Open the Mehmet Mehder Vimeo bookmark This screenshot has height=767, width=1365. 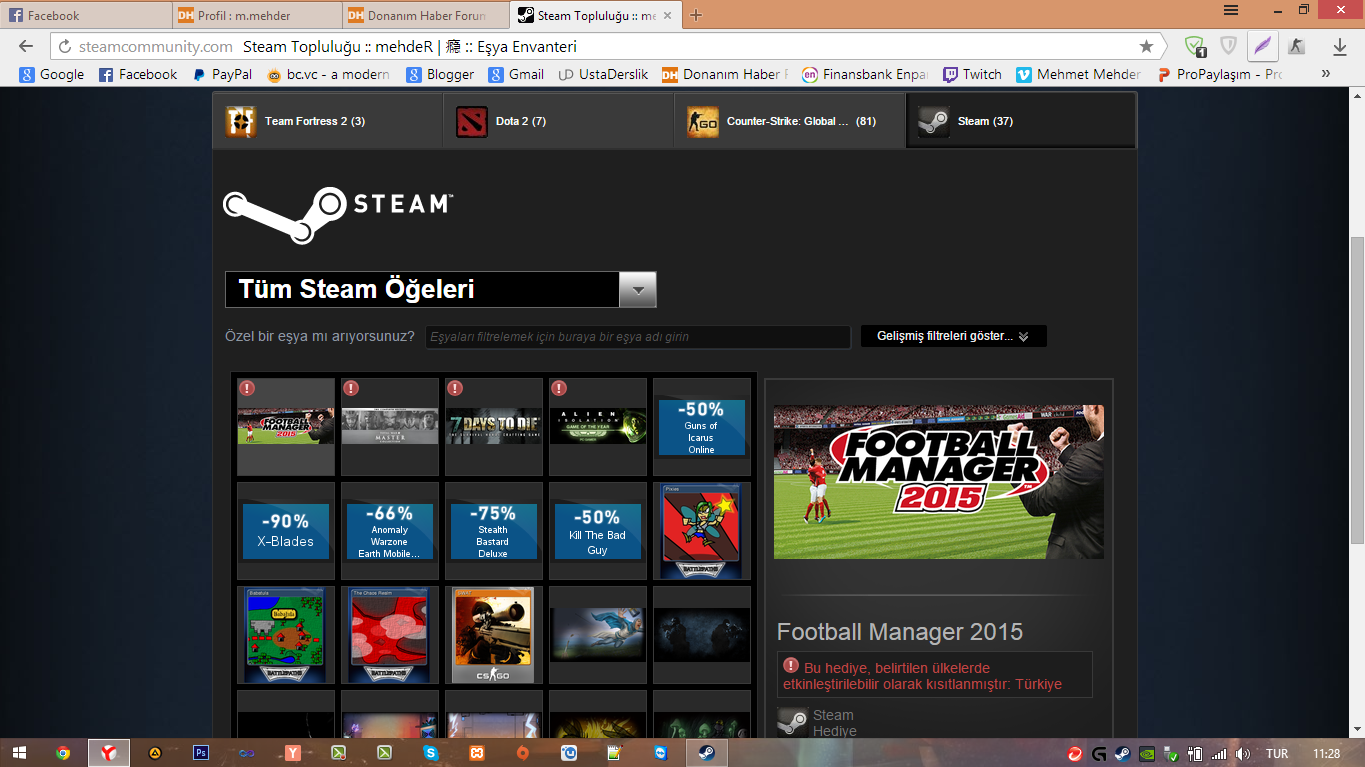(x=1079, y=74)
